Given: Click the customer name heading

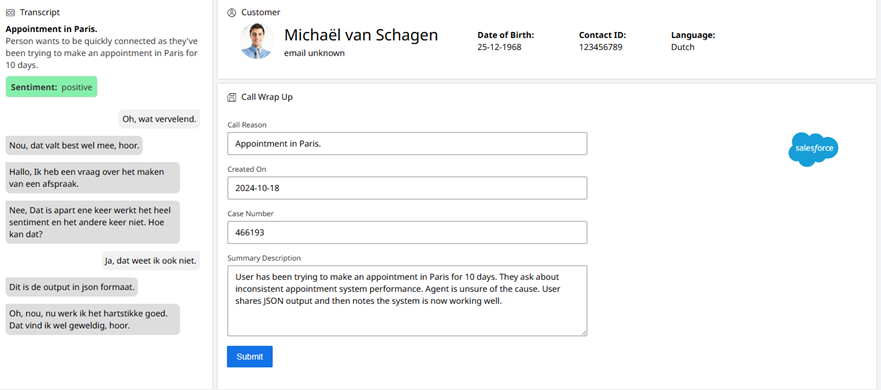Looking at the screenshot, I should click(361, 35).
